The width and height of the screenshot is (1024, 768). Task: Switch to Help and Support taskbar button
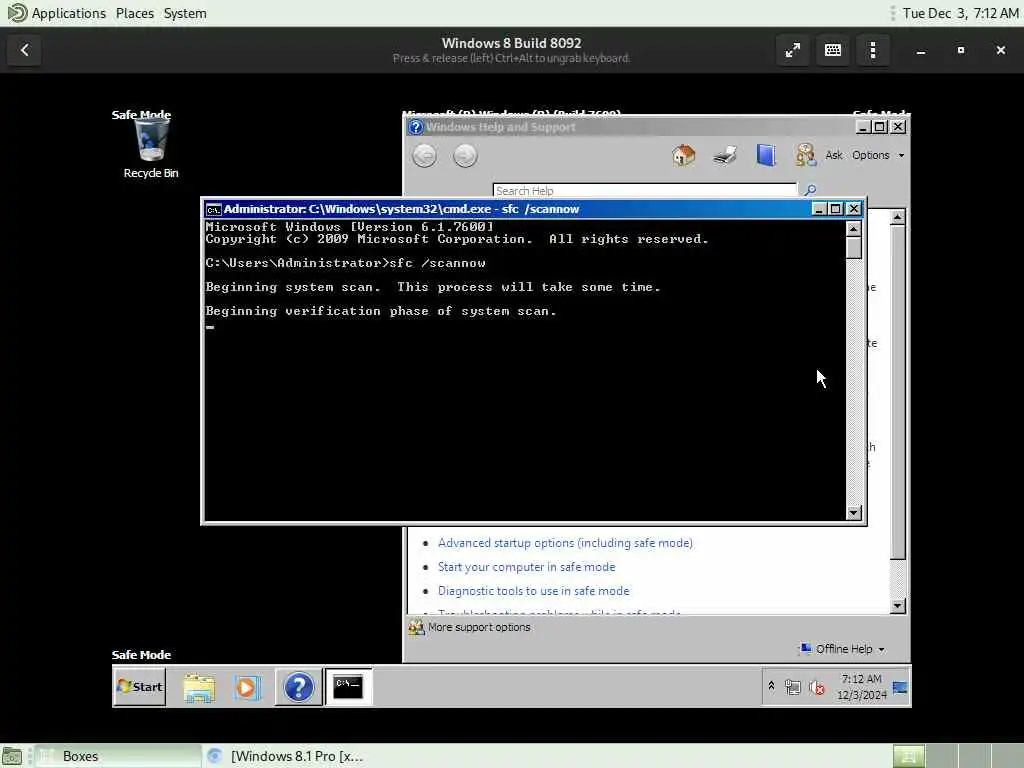click(x=298, y=687)
